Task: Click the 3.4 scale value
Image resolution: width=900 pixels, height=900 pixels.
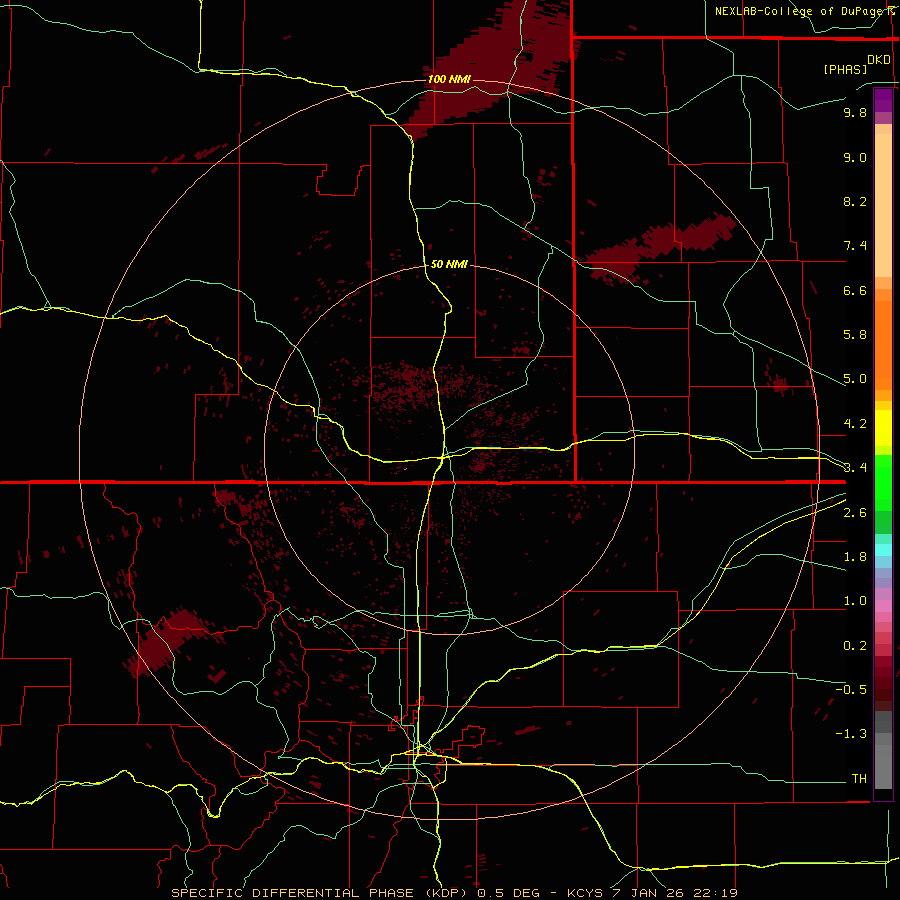Action: tap(855, 468)
